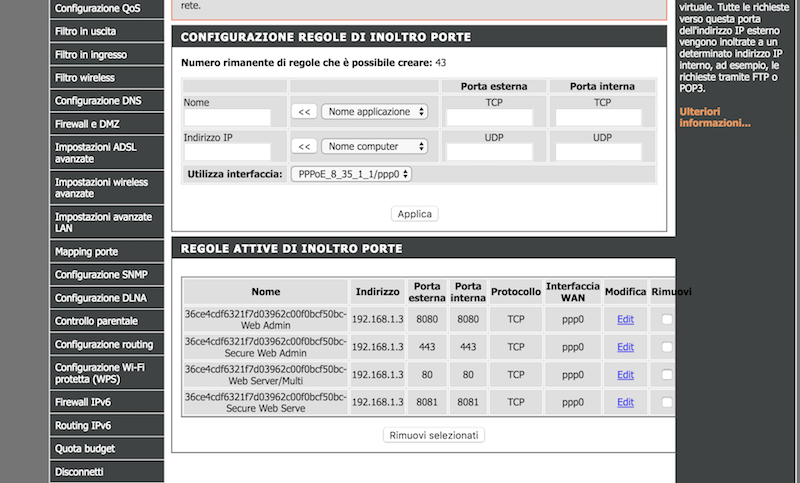Screen dimensions: 800x483
Task: Expand the Utilizza interfaccia PPPoE dropdown
Action: click(351, 174)
